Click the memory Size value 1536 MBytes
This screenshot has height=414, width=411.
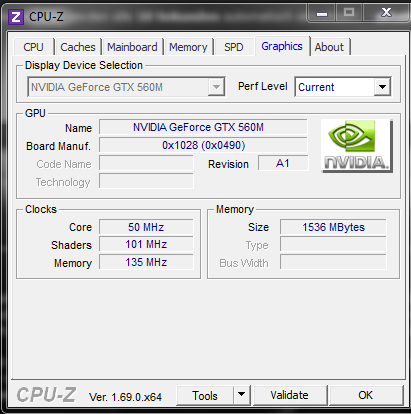click(x=333, y=227)
